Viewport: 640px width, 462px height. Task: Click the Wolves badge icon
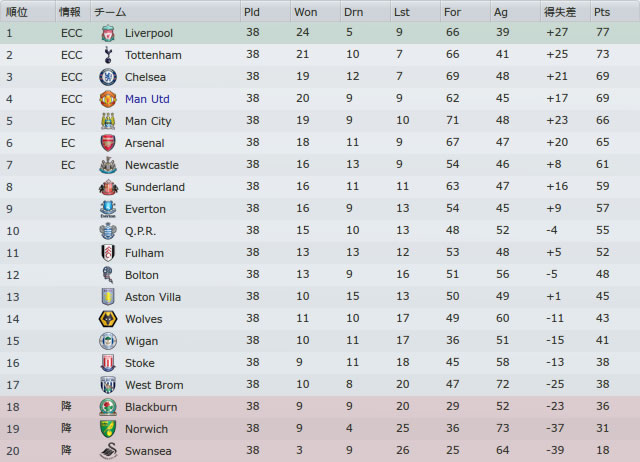click(108, 319)
